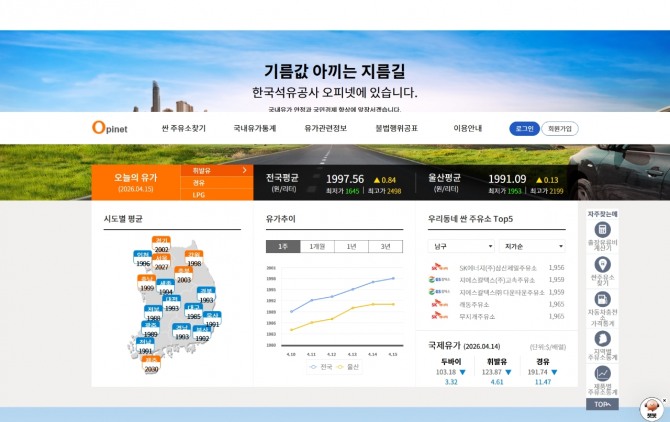Open the 이용안내 menu

467,128
